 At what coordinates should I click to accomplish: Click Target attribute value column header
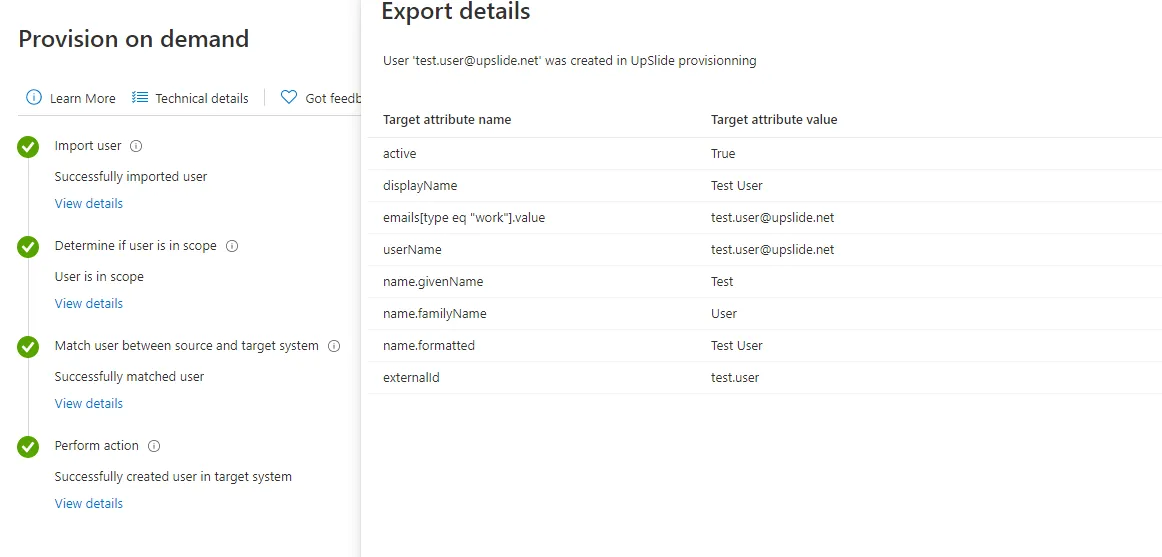(774, 119)
